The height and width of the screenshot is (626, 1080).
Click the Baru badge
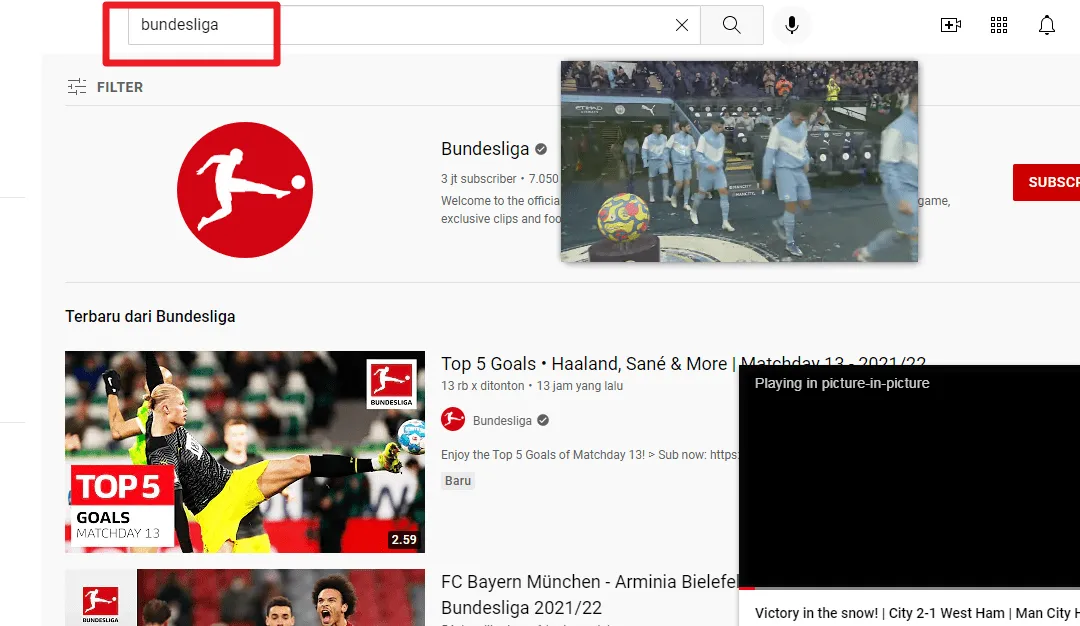click(458, 481)
